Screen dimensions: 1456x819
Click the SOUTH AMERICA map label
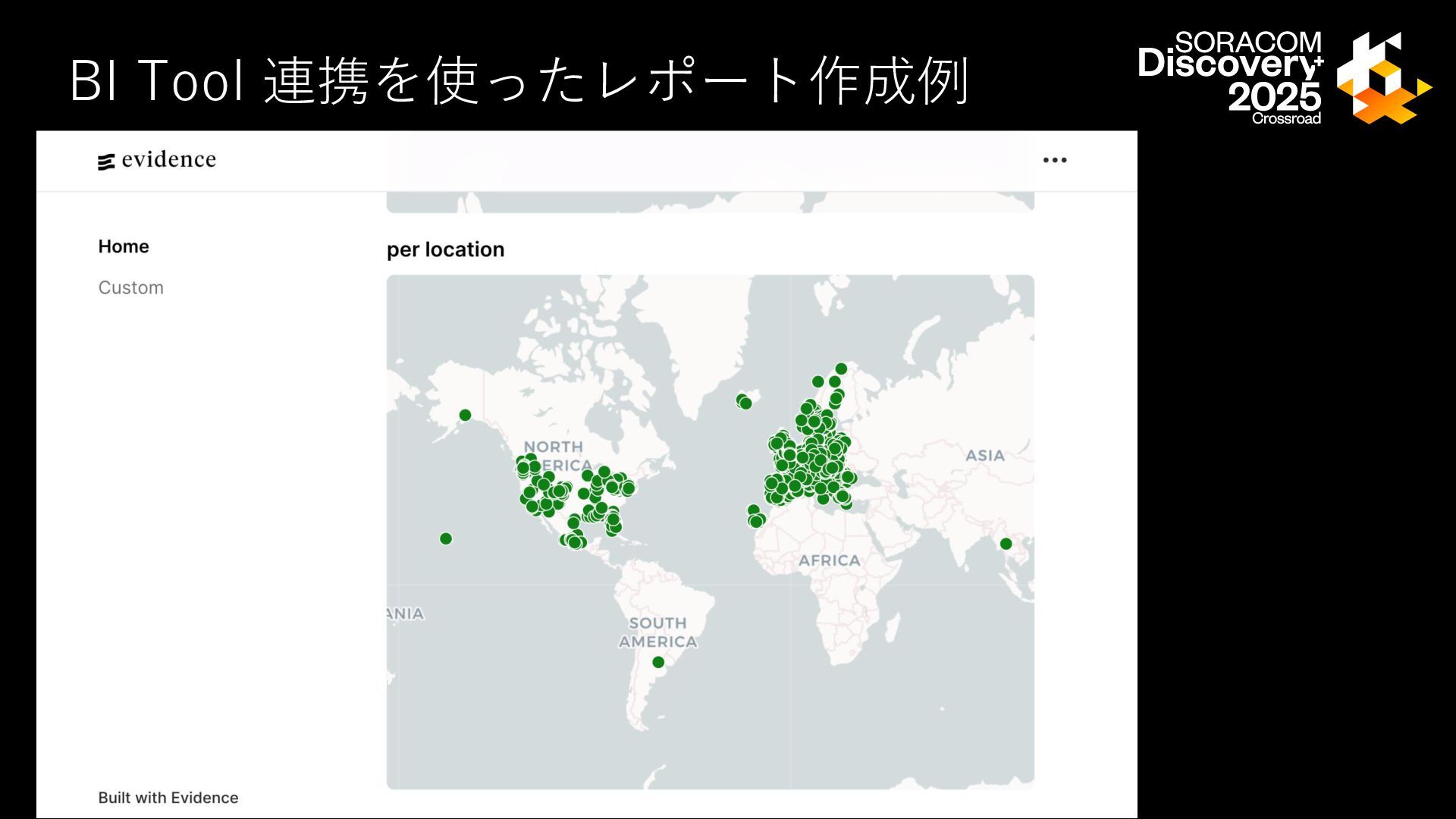click(657, 632)
